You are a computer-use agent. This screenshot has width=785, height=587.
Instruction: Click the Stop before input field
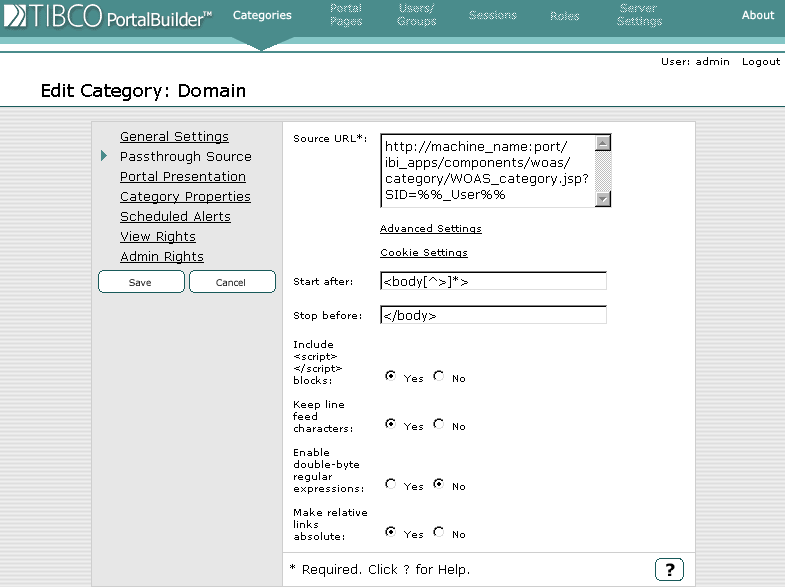coord(493,316)
